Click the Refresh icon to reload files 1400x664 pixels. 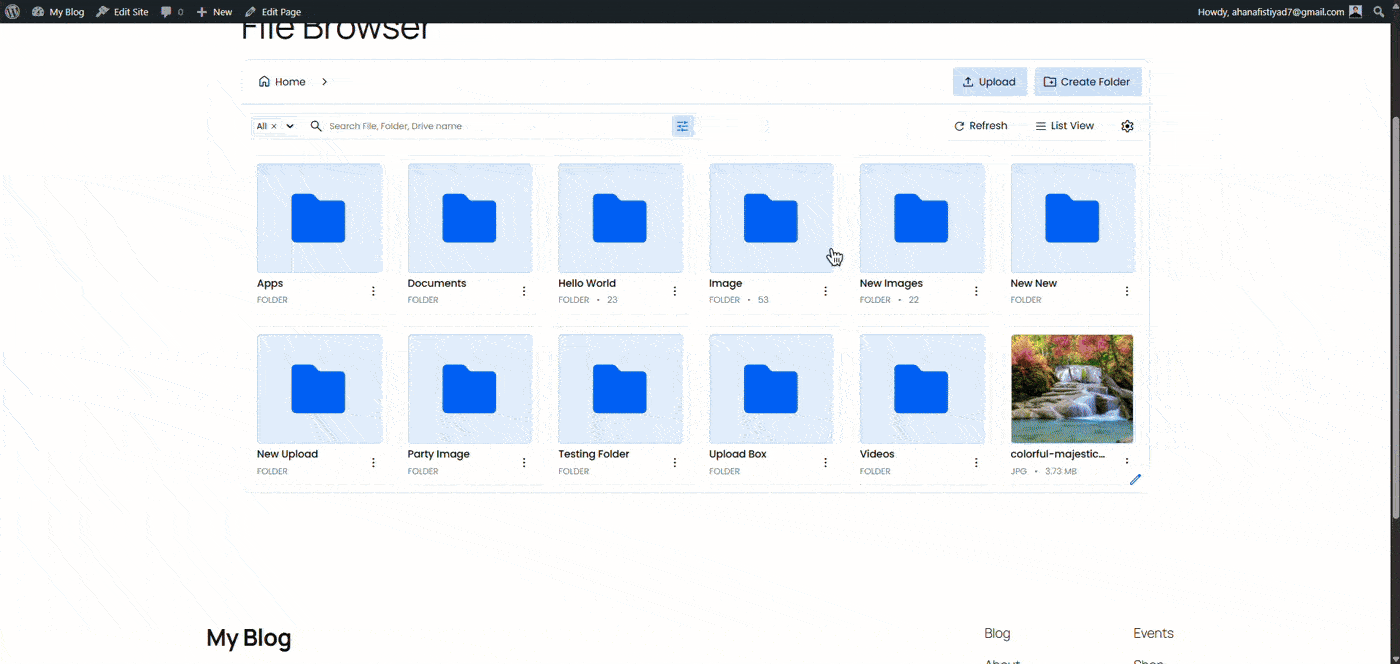[958, 125]
